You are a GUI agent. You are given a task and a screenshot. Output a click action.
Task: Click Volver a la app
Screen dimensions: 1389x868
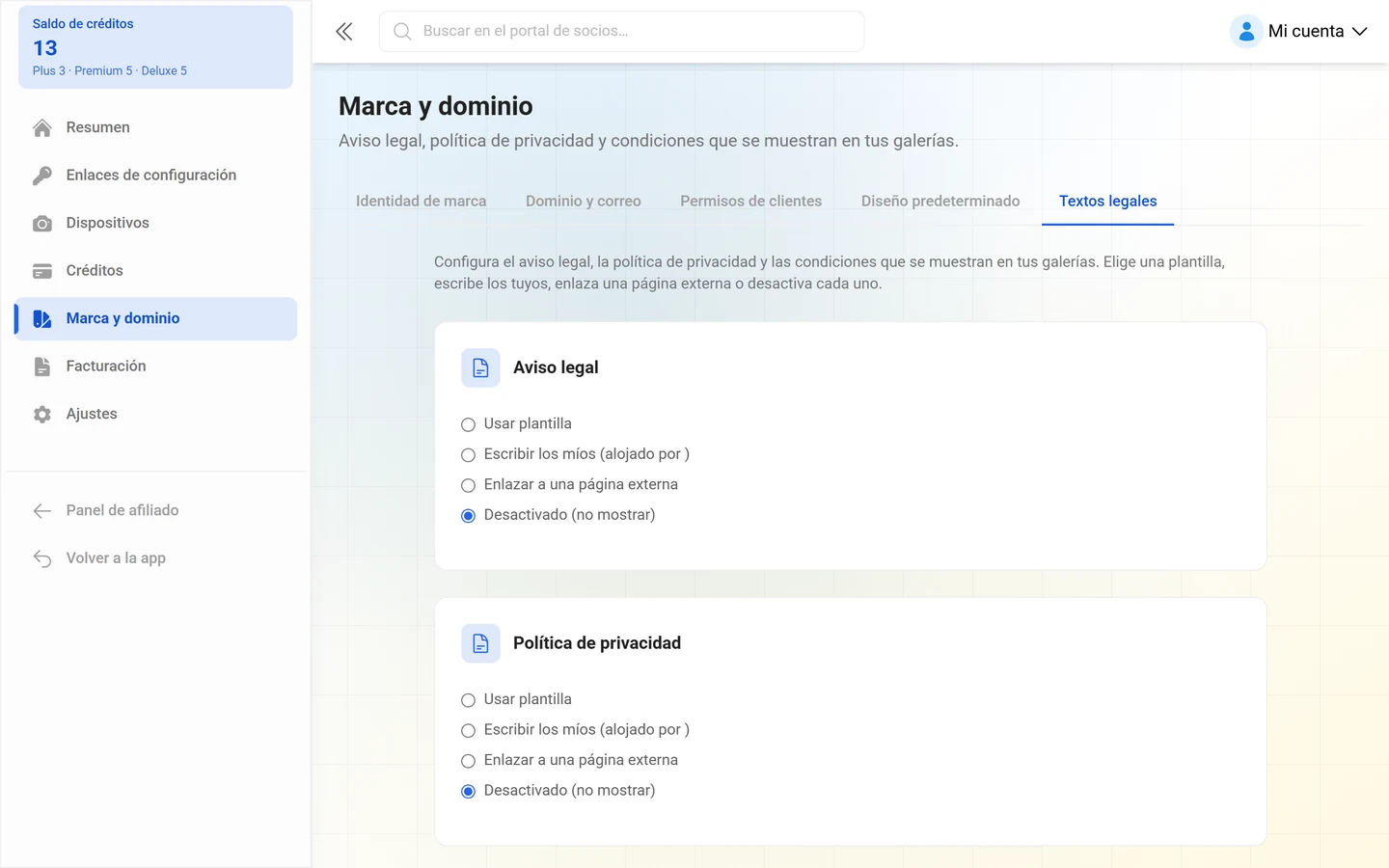155,558
